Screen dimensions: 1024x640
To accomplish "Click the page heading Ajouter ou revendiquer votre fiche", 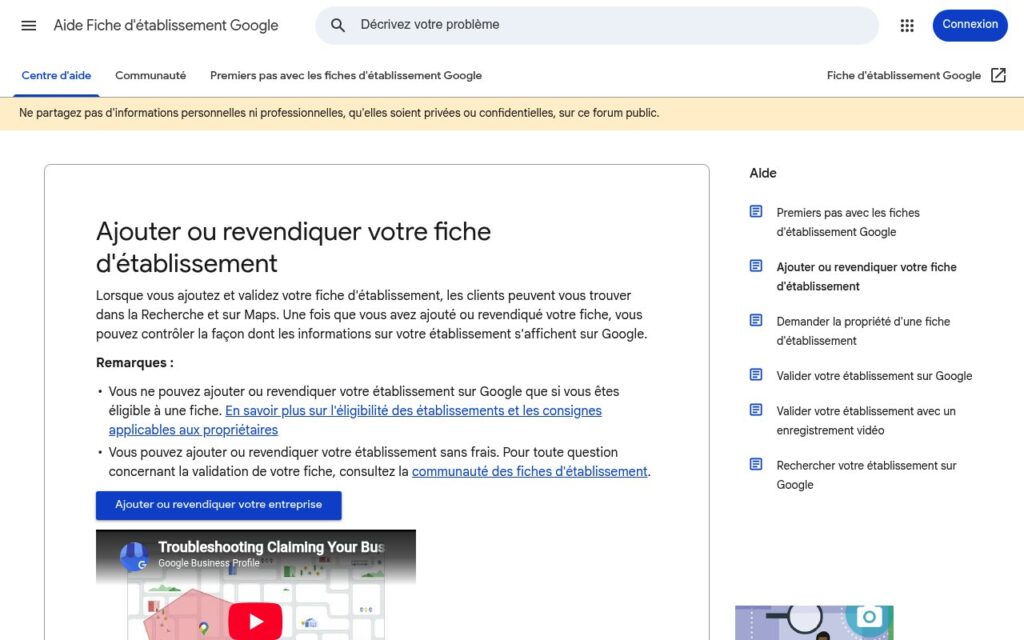I will [293, 247].
